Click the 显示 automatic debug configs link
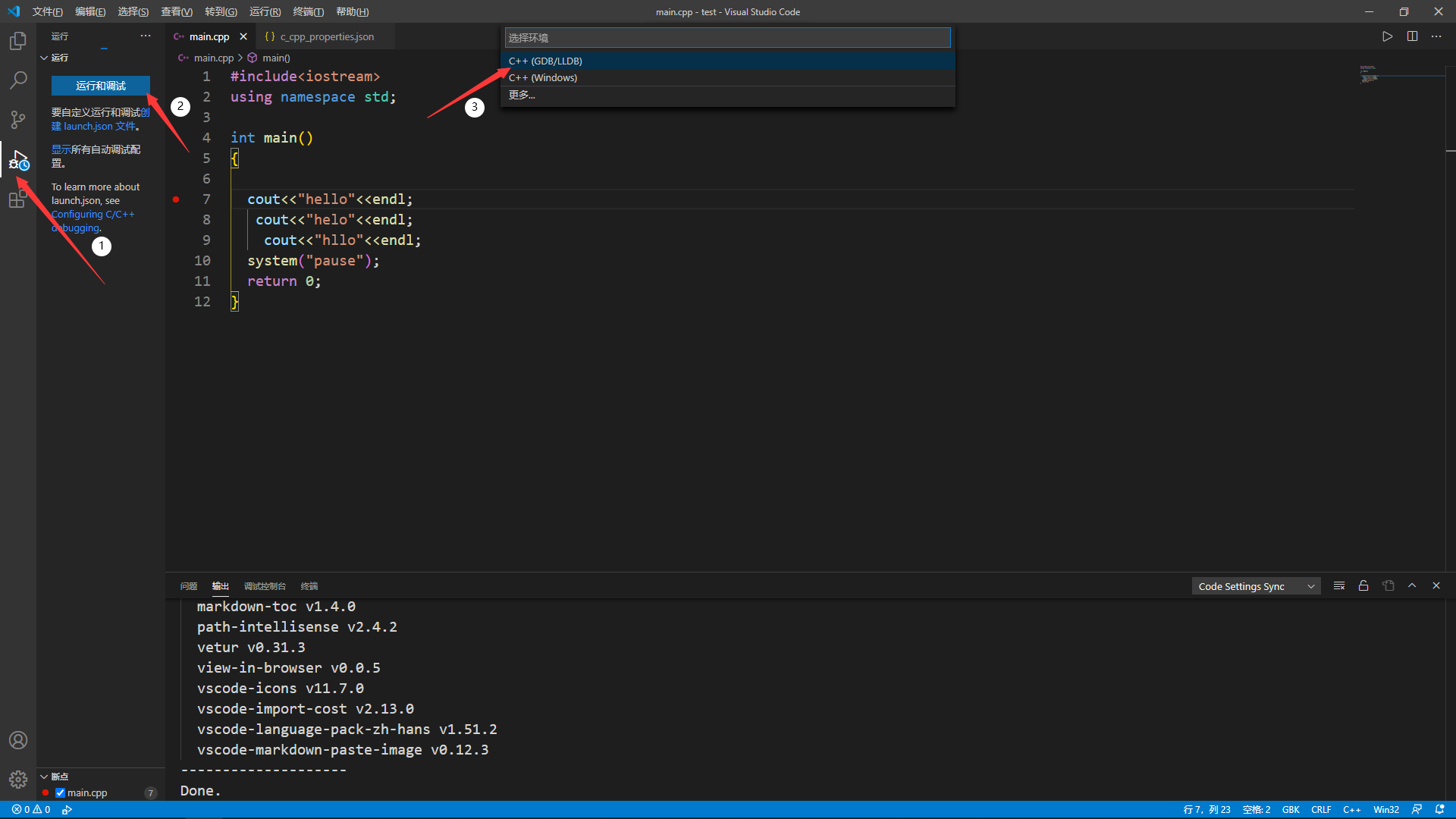The height and width of the screenshot is (819, 1456). tap(61, 149)
